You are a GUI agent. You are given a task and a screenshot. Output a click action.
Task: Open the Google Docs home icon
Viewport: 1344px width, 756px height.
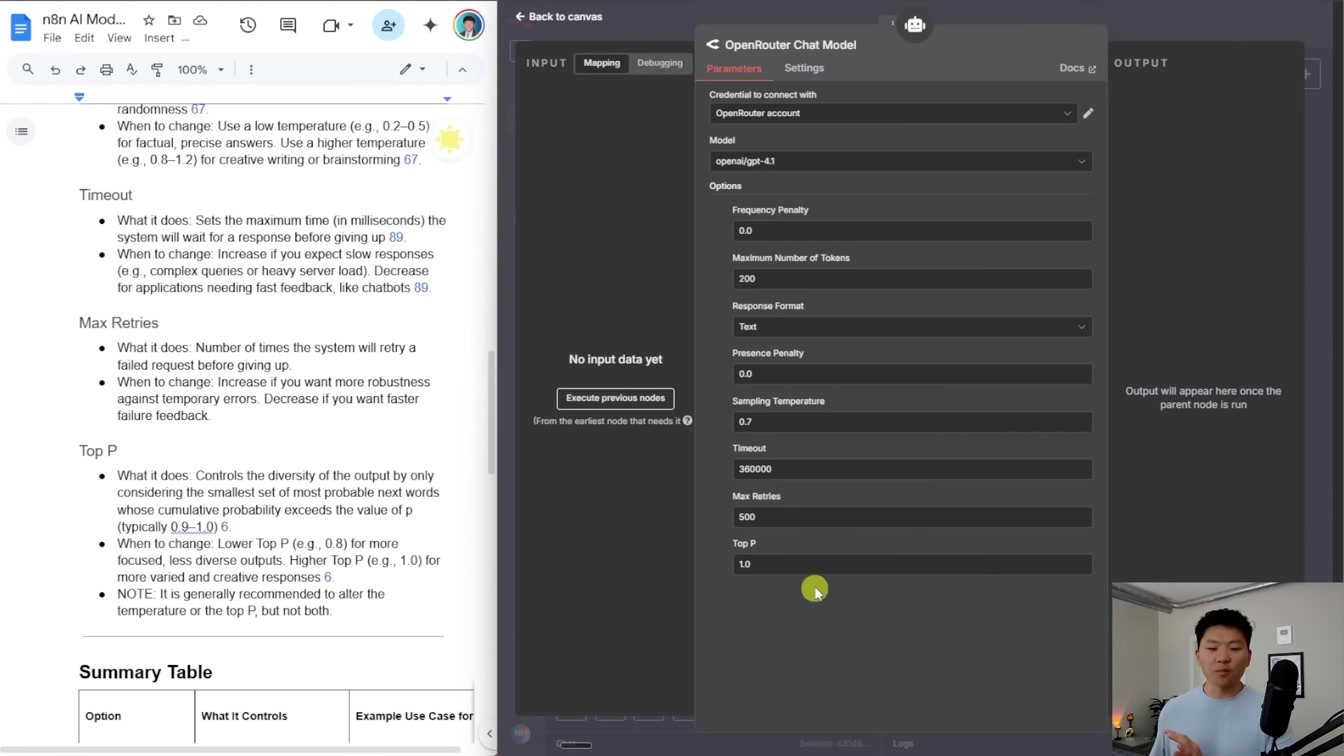(x=20, y=27)
